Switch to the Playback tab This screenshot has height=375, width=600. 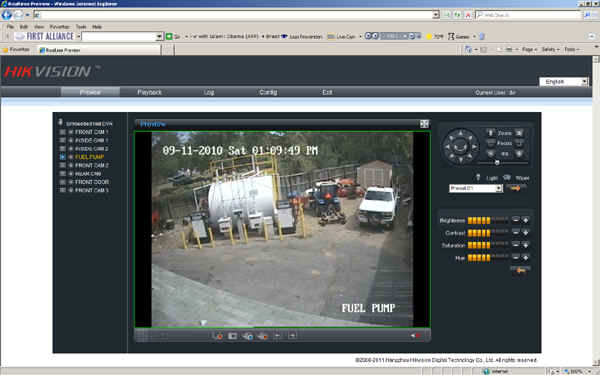coord(149,92)
